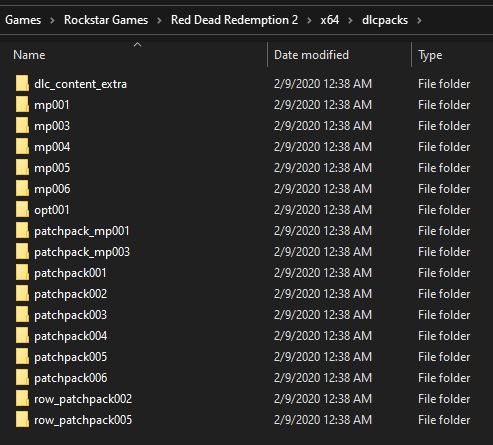Viewport: 493px width, 445px height.
Task: Click the File folder type of dlc_content_extra
Action: click(x=444, y=84)
